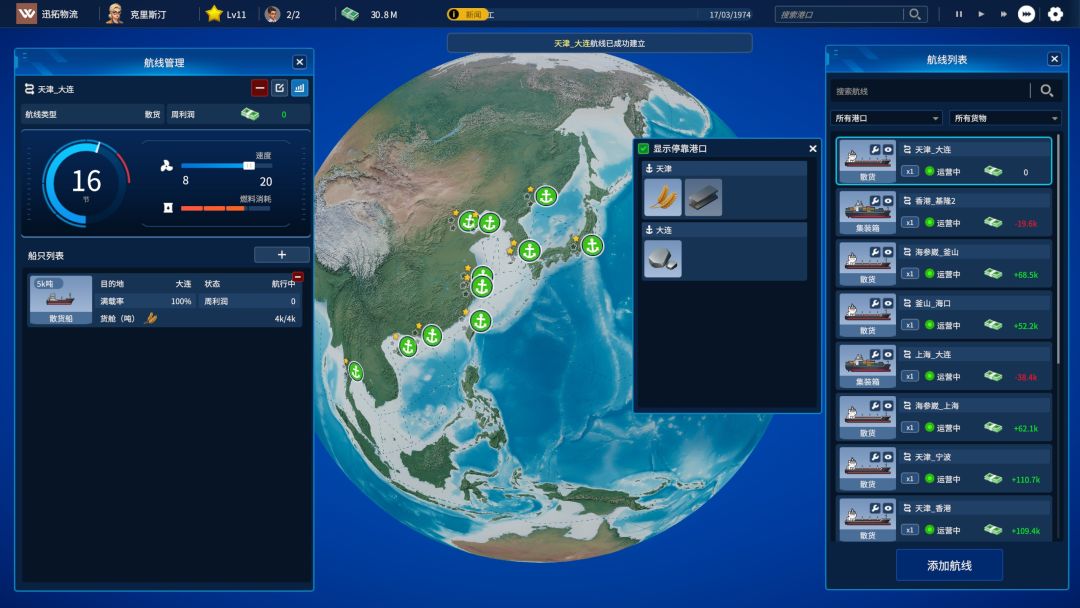
Task: Click the wrench icon on 天津_大连 route
Action: 875,149
